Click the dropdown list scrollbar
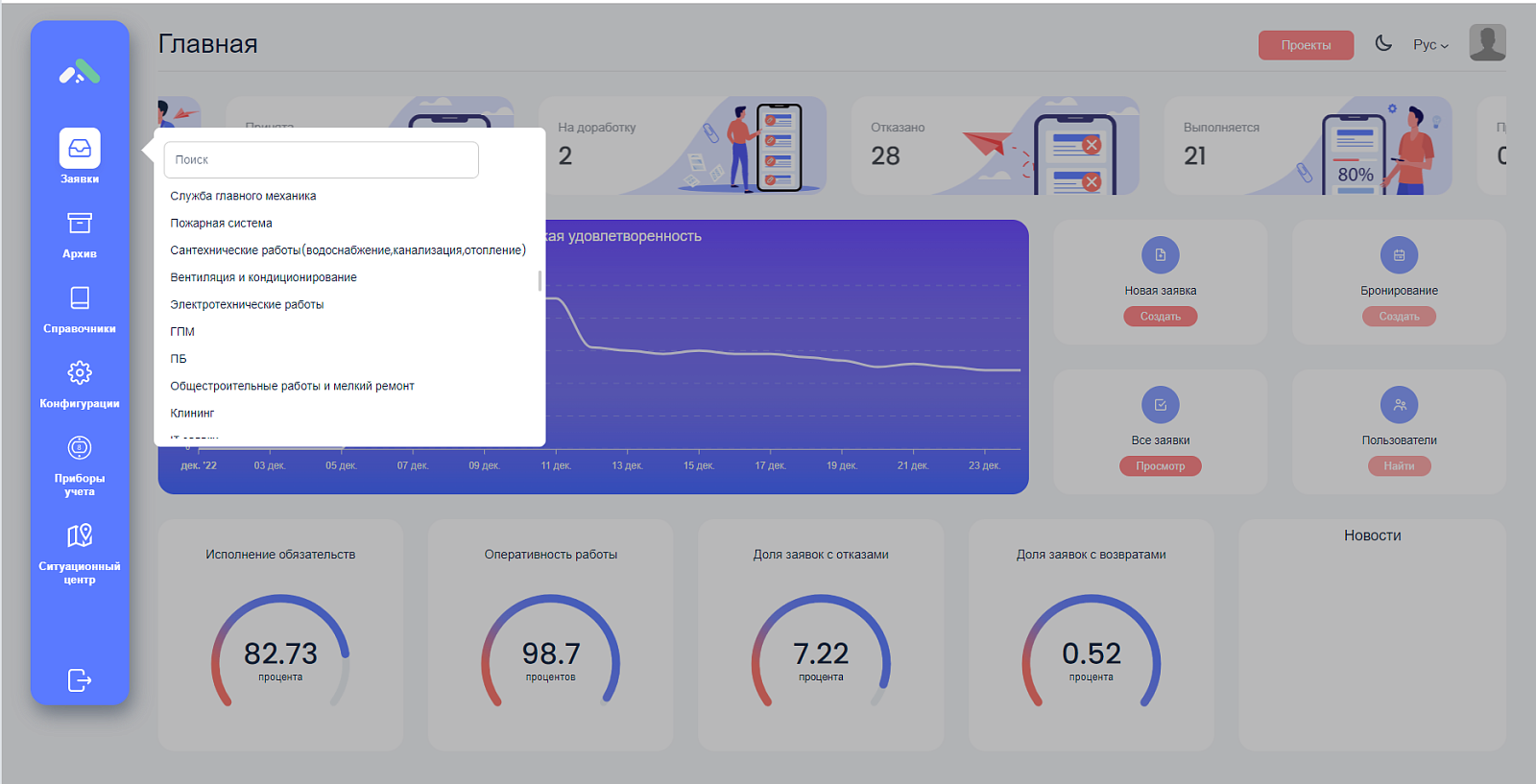Image resolution: width=1536 pixels, height=784 pixels. (x=540, y=280)
